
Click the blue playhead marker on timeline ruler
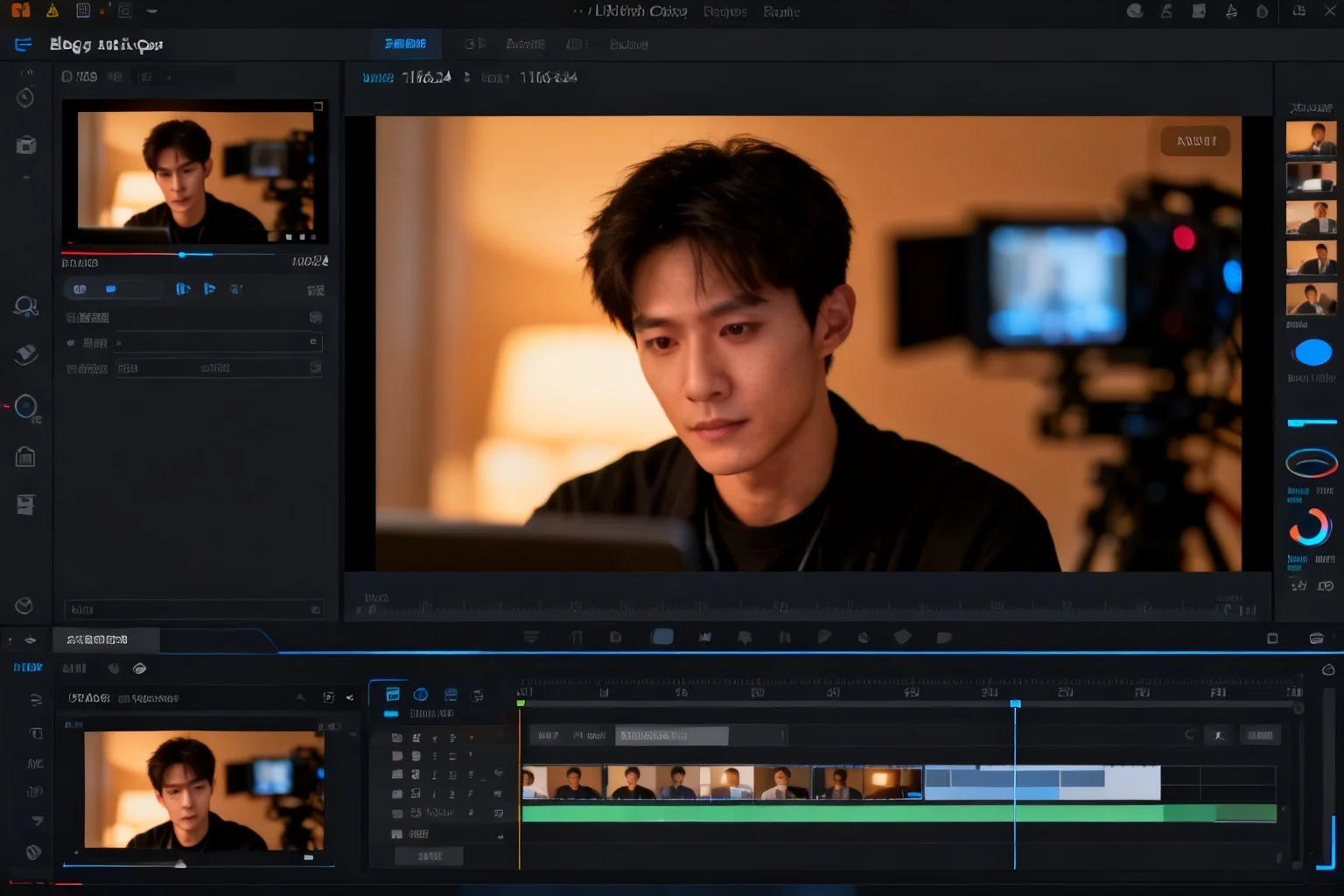point(1015,703)
